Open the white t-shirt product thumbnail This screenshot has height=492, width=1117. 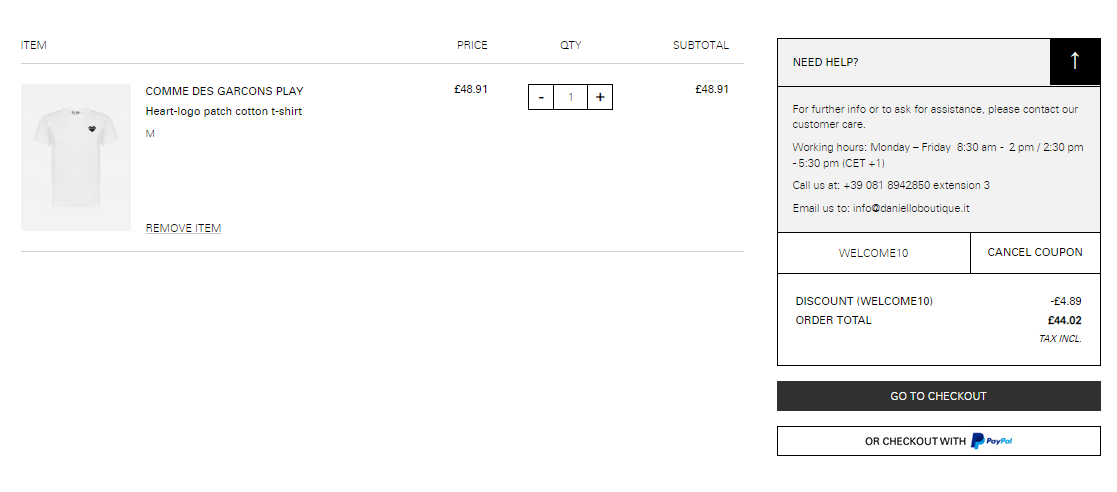76,157
